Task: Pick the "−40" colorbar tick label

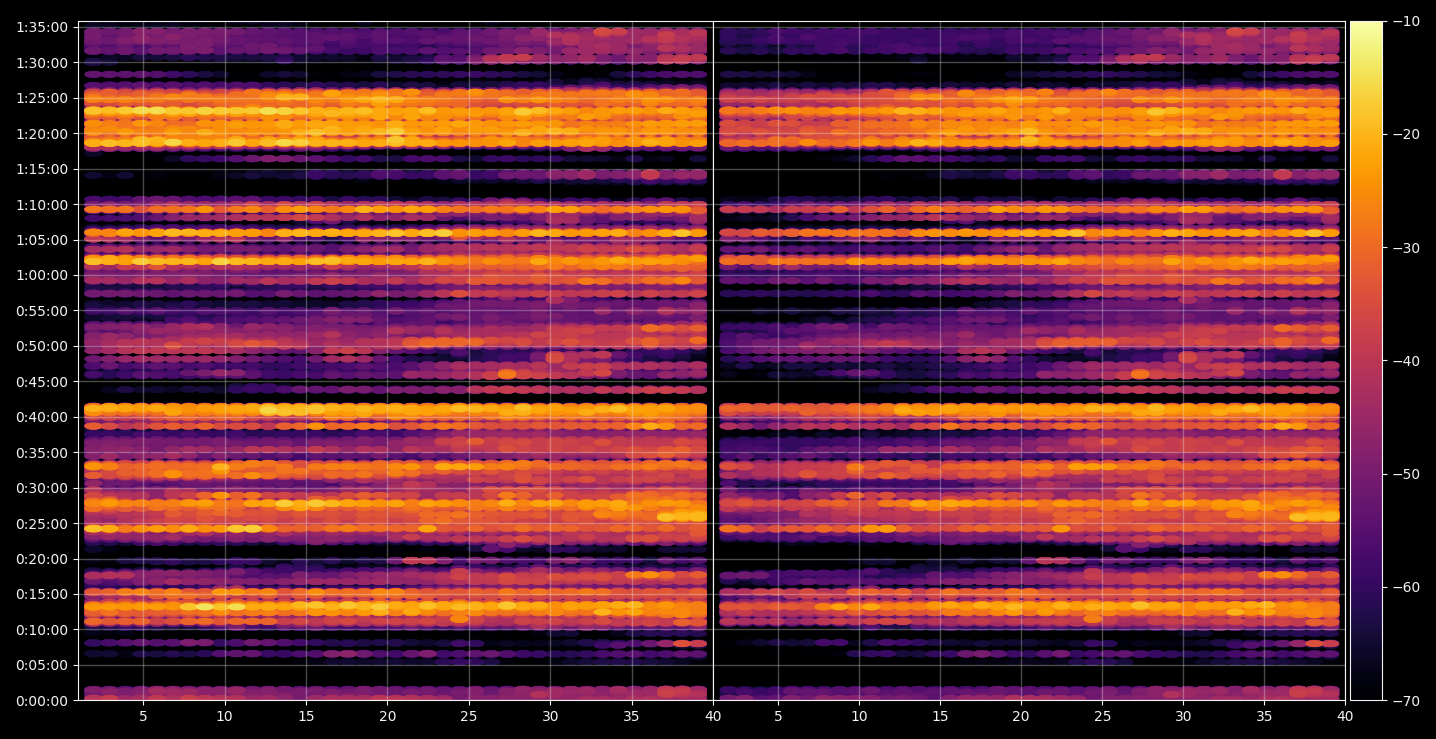Action: point(1405,361)
